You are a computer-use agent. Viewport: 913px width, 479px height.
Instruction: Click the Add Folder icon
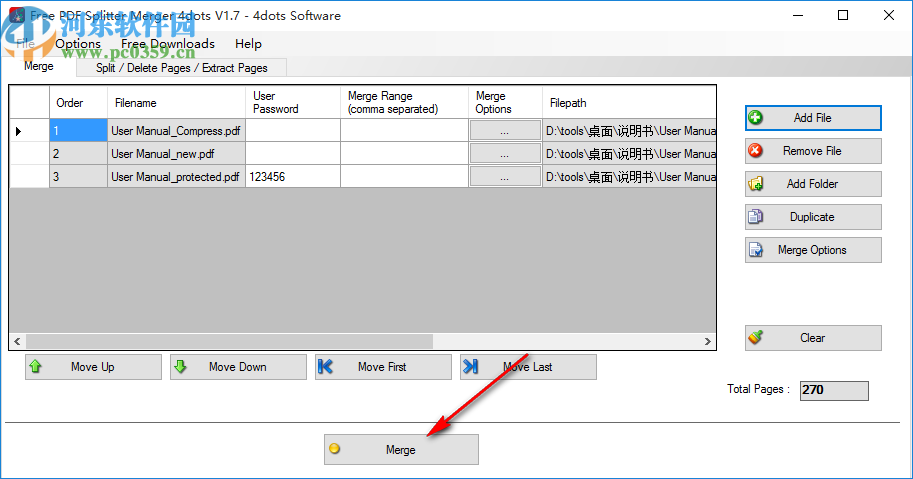(755, 184)
